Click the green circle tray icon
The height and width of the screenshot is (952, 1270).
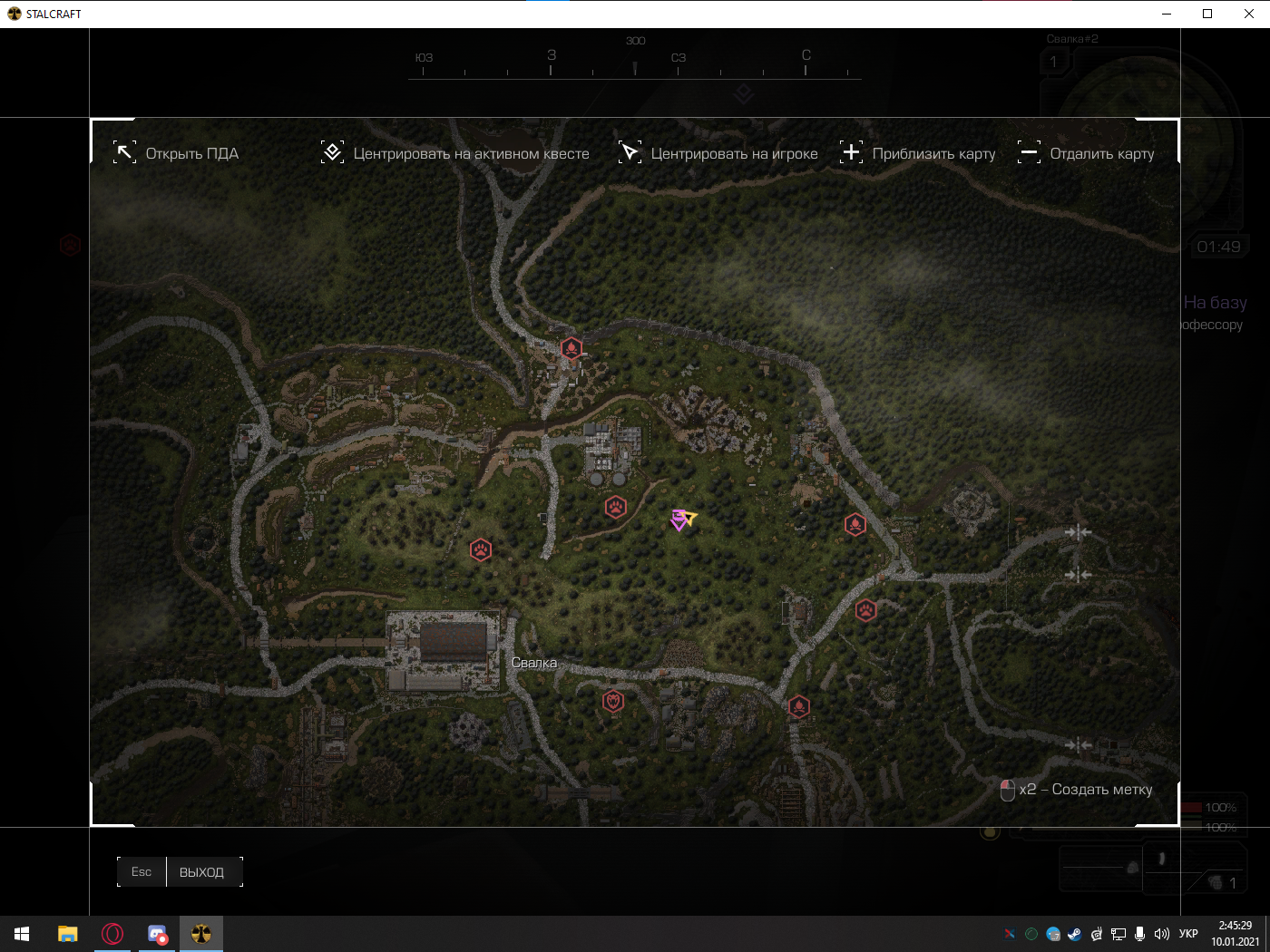pyautogui.click(x=1031, y=934)
